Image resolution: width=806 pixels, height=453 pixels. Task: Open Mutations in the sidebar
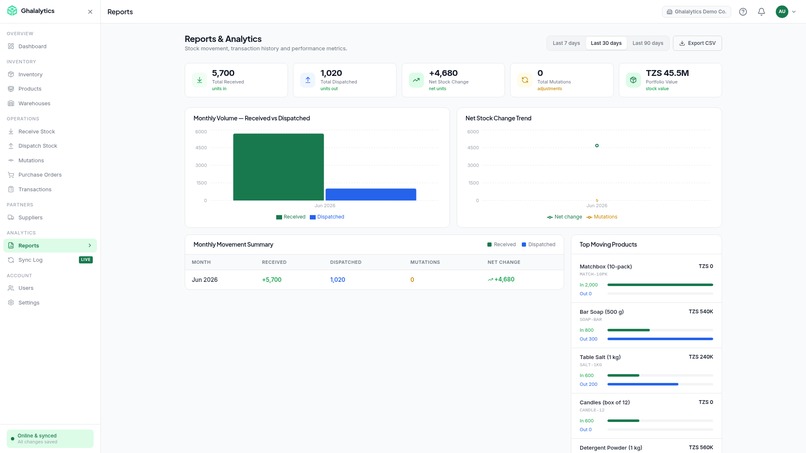50,160
